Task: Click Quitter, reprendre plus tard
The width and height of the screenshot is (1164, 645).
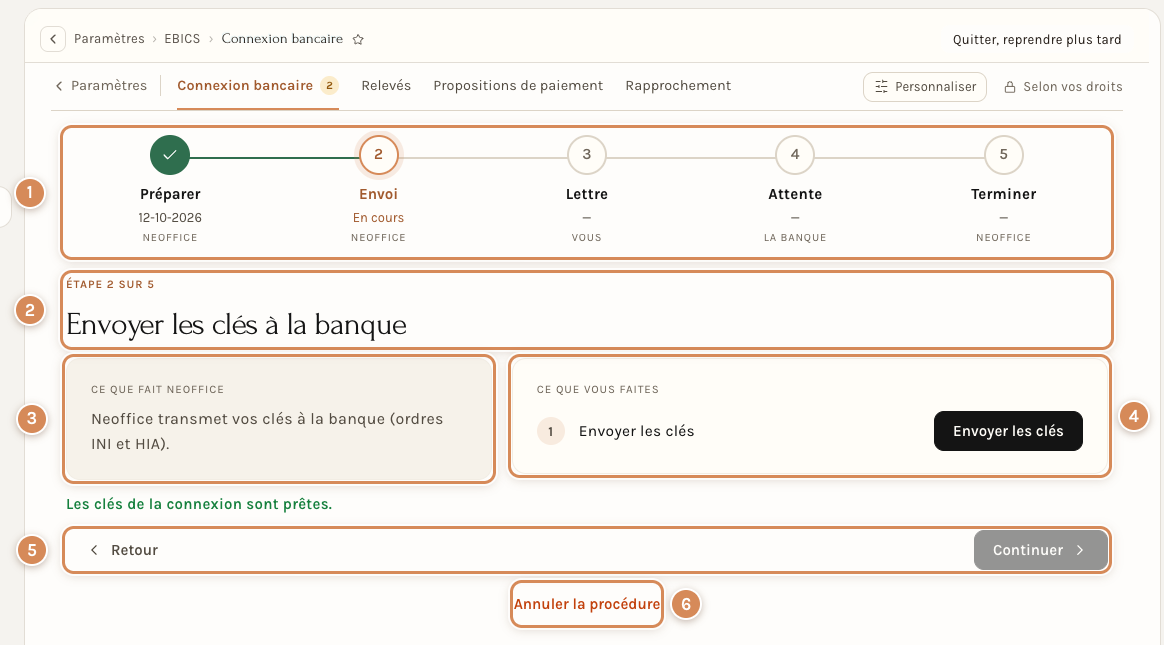Action: [x=1037, y=39]
